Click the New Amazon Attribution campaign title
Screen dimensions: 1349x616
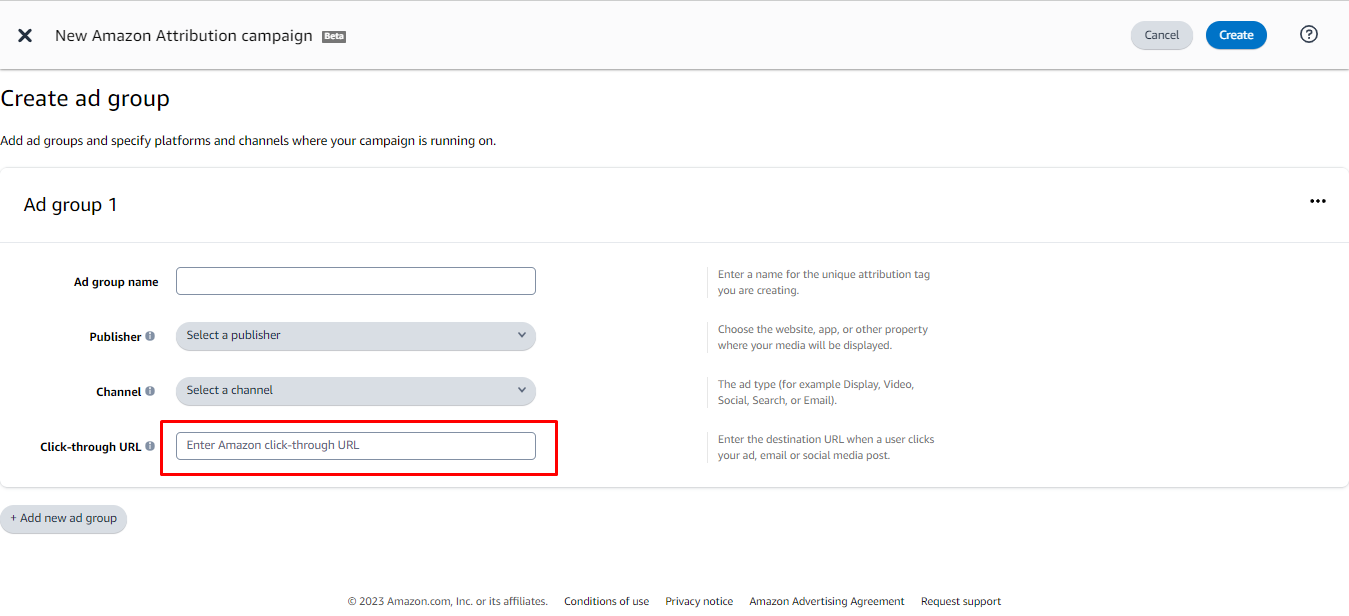pyautogui.click(x=184, y=36)
